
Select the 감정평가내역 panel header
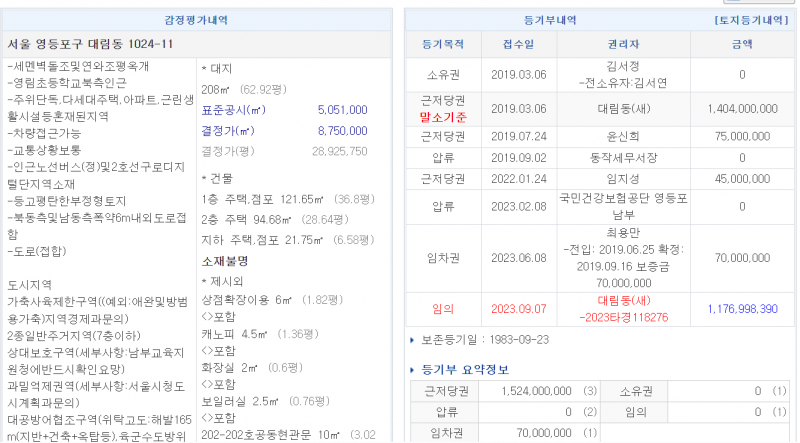[x=198, y=19]
